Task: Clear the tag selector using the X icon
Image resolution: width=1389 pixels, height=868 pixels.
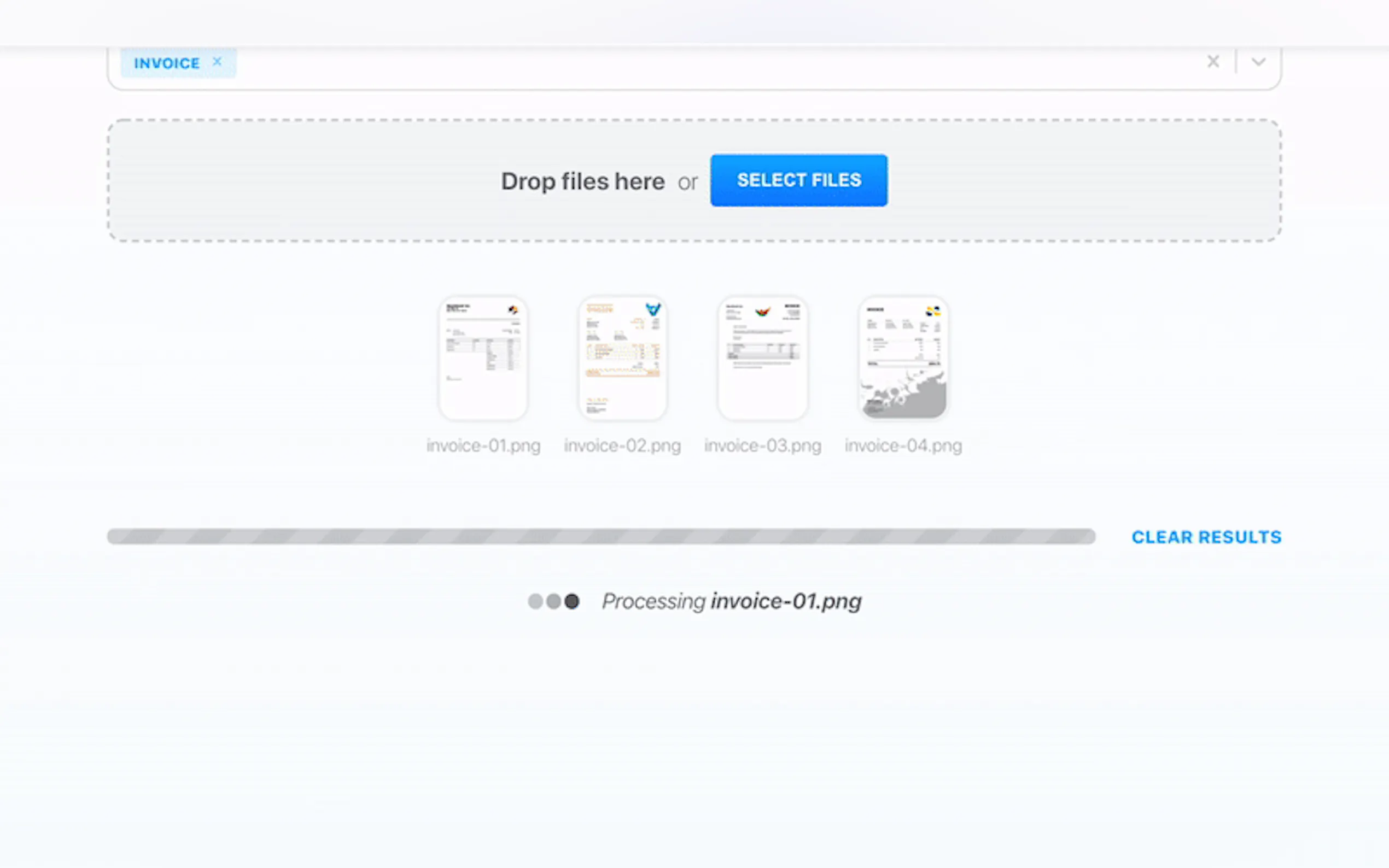Action: coord(1213,61)
